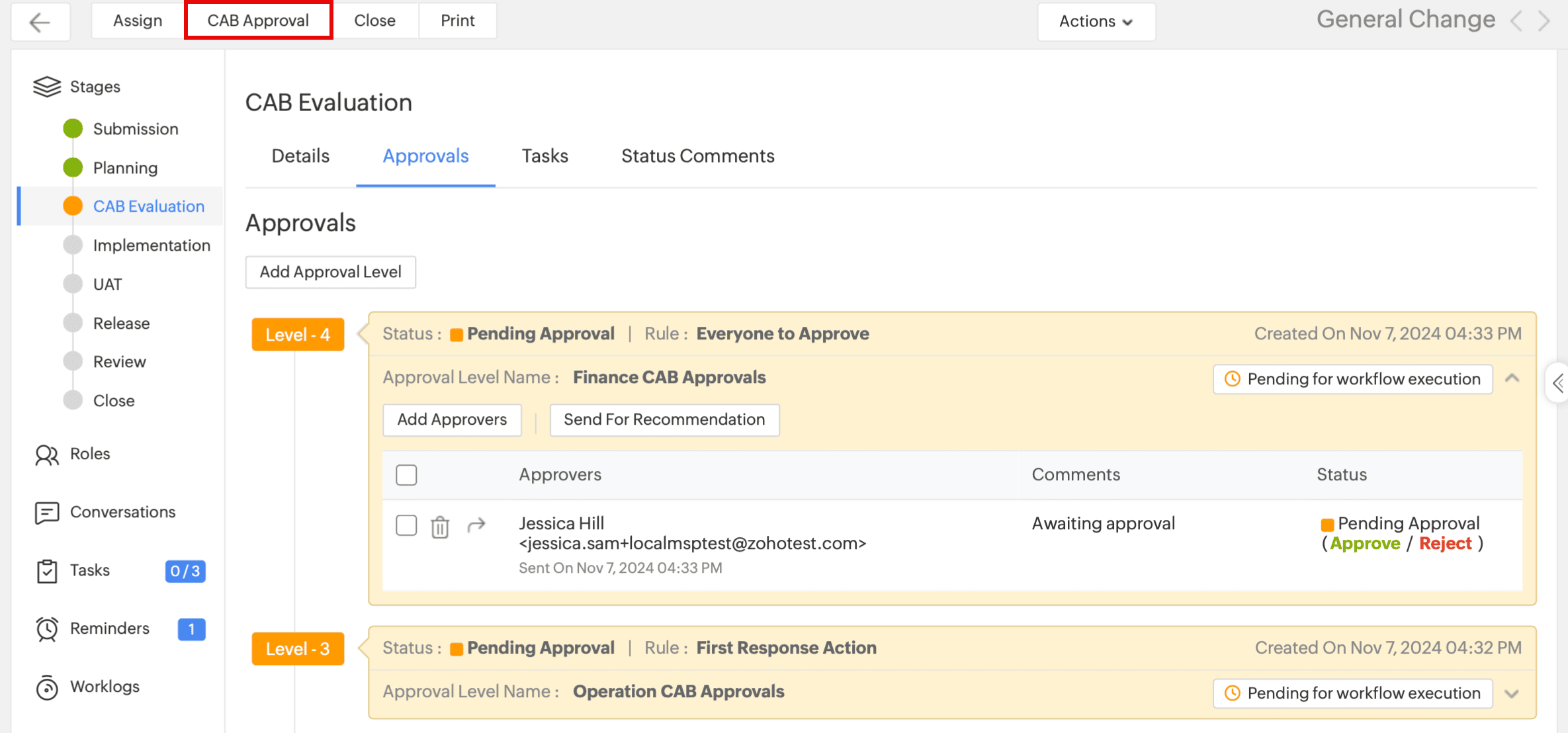Viewport: 1568px width, 733px height.
Task: Click the forward arrow next to Jessica Hill
Action: coord(476,525)
